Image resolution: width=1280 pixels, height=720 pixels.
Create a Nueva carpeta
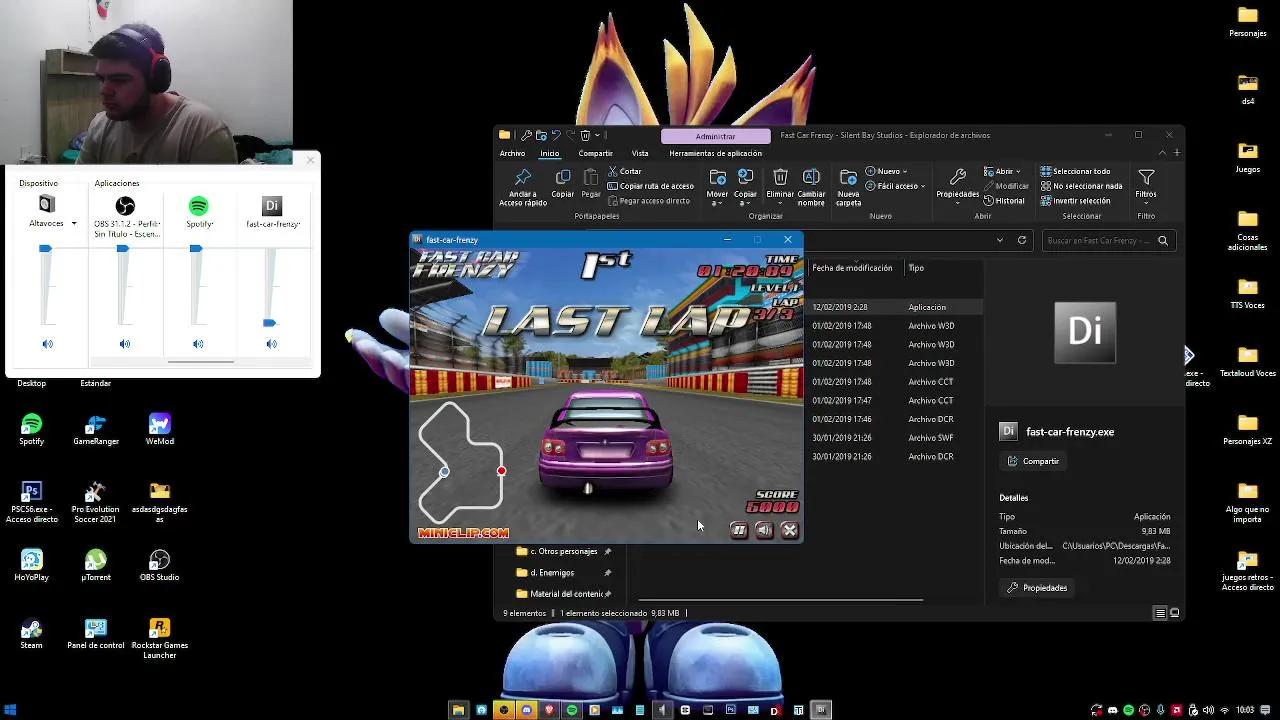(848, 187)
